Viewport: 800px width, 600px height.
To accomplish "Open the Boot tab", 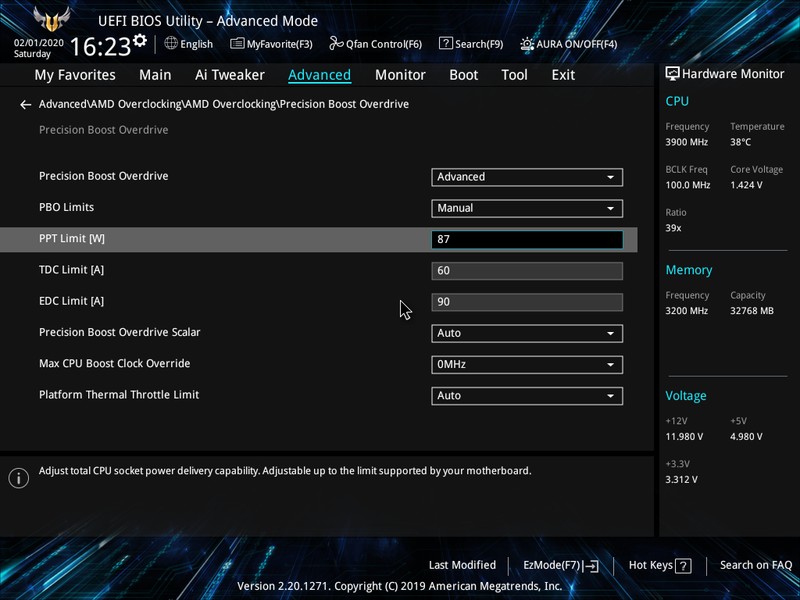I will tap(463, 75).
